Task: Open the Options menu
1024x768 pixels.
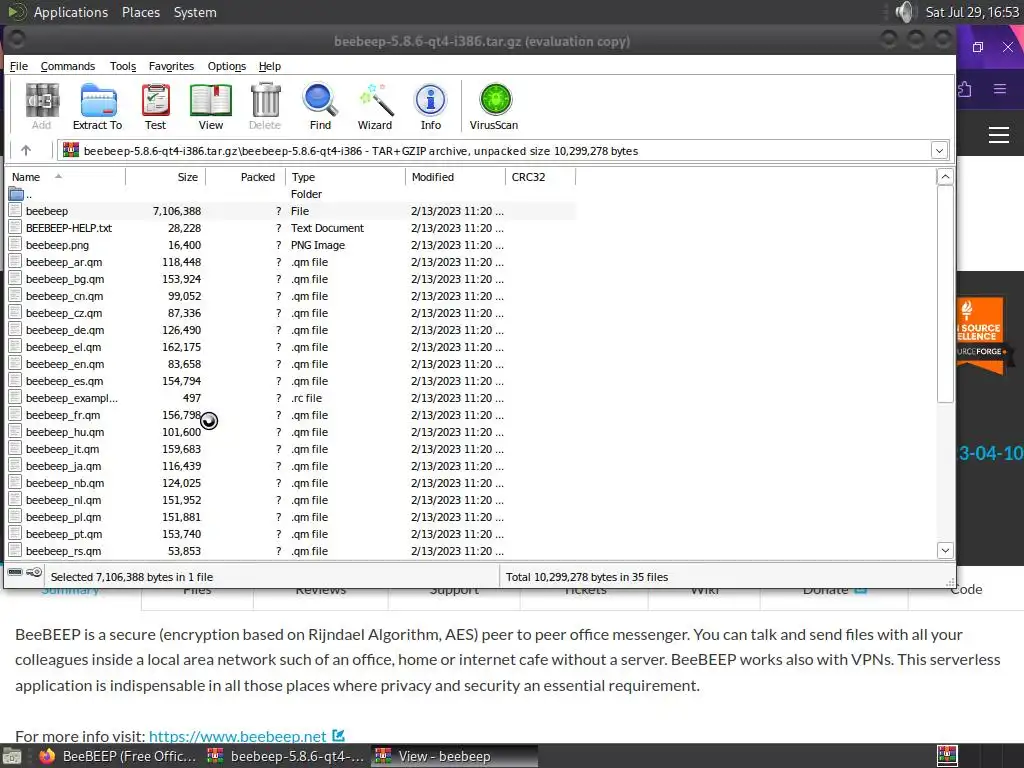Action: pyautogui.click(x=227, y=66)
